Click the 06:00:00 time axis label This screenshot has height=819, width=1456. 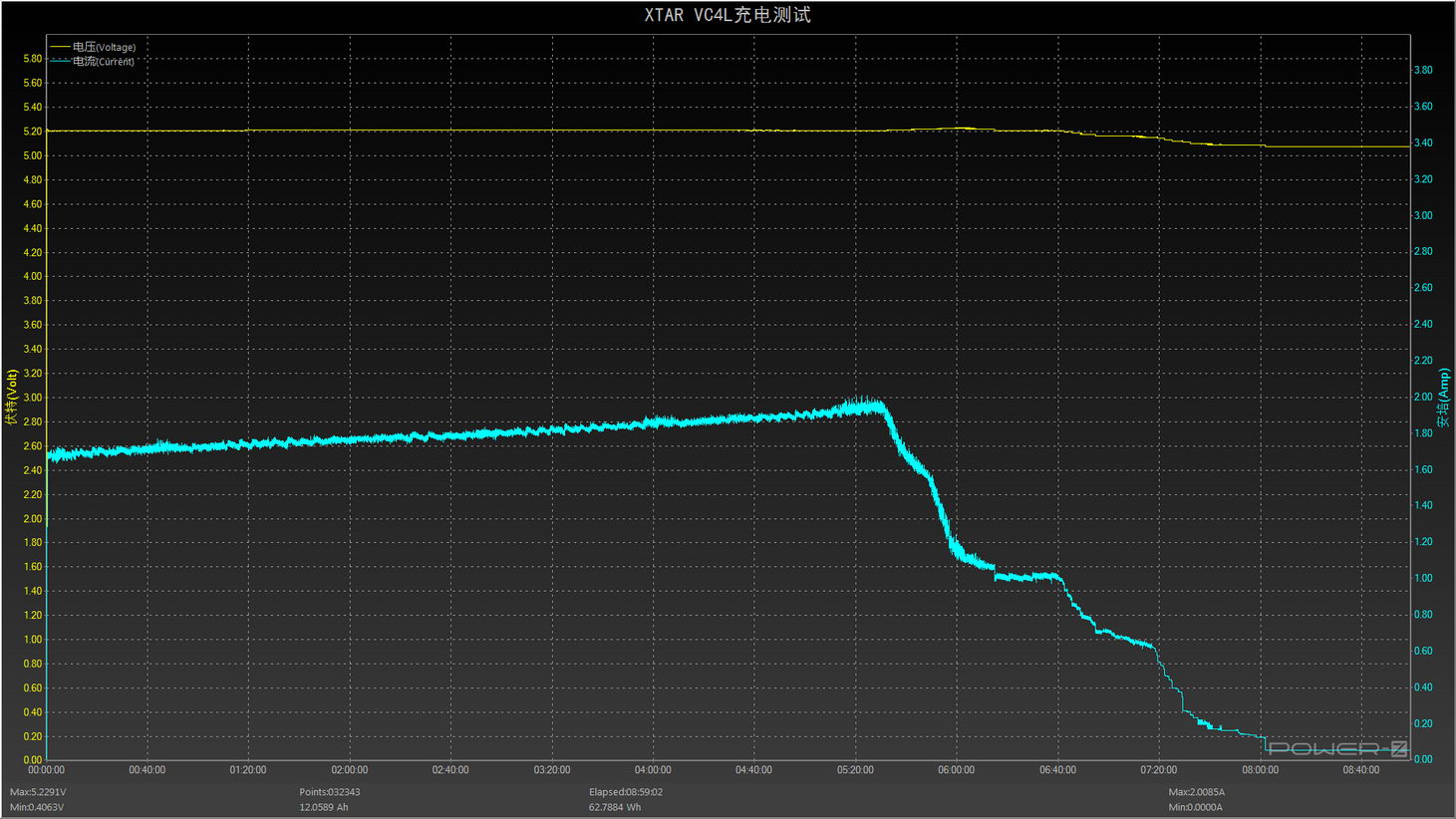[x=956, y=770]
